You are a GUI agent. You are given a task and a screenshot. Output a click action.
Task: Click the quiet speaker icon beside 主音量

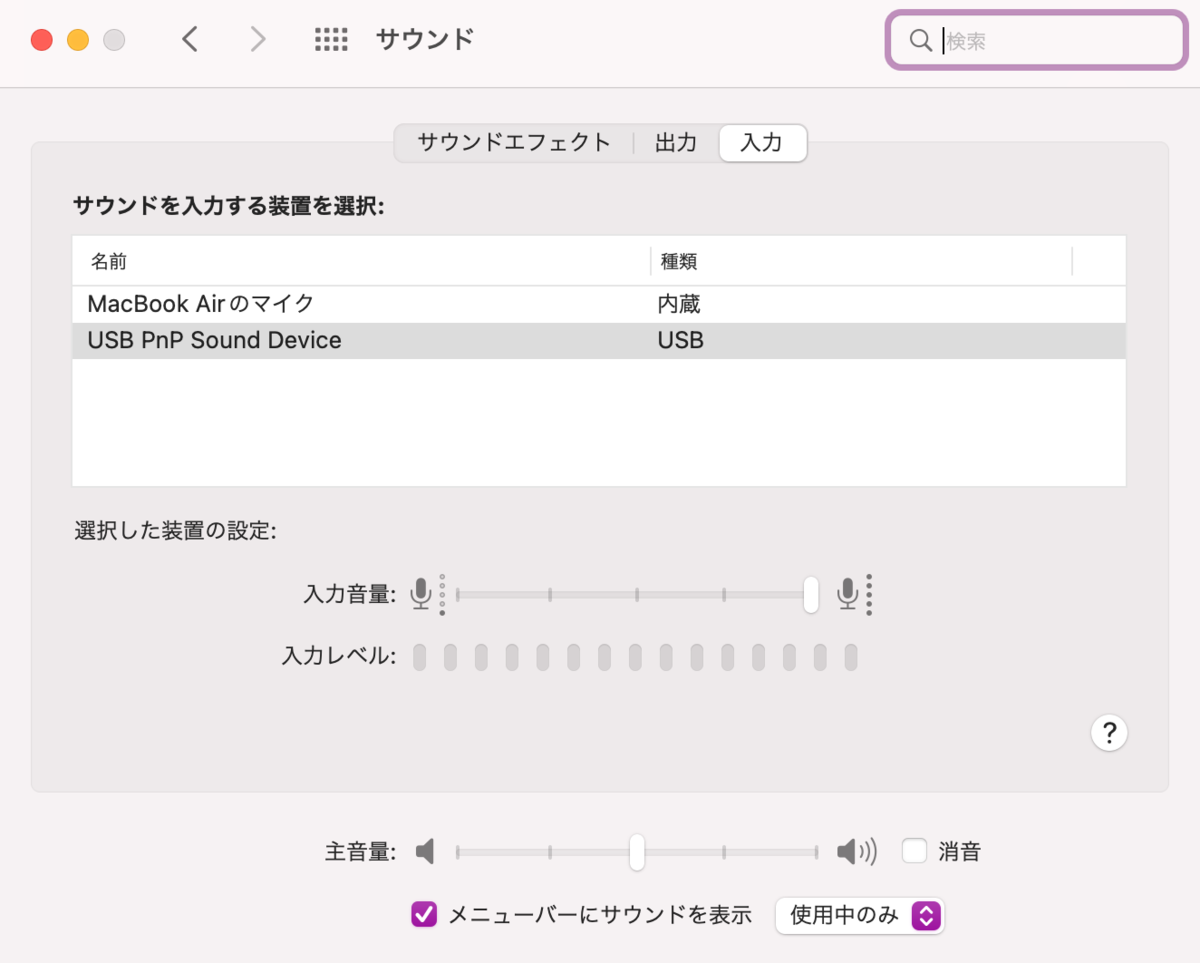424,851
